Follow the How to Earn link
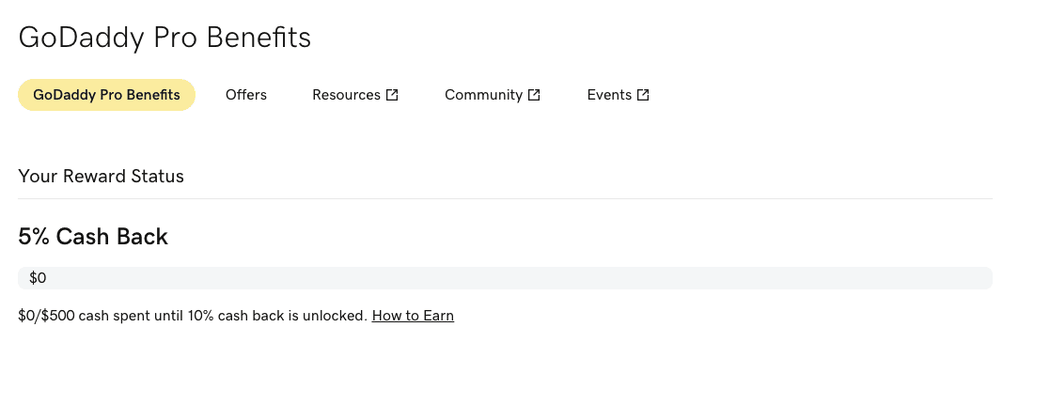Viewport: 1050px width, 405px height. click(x=412, y=315)
